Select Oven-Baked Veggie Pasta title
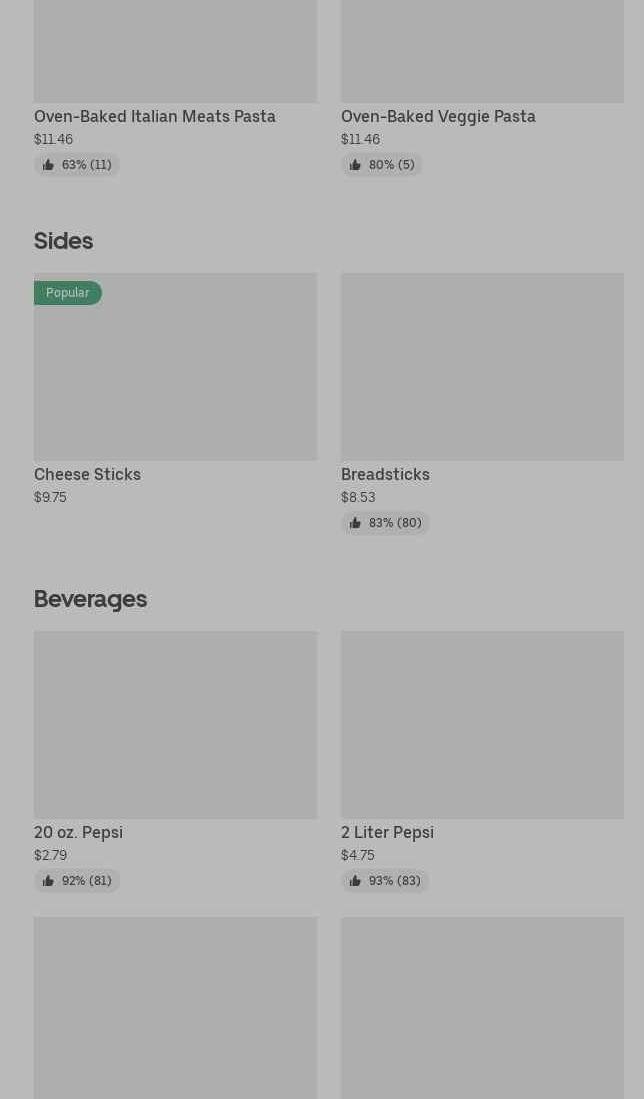This screenshot has height=1099, width=644. click(438, 116)
